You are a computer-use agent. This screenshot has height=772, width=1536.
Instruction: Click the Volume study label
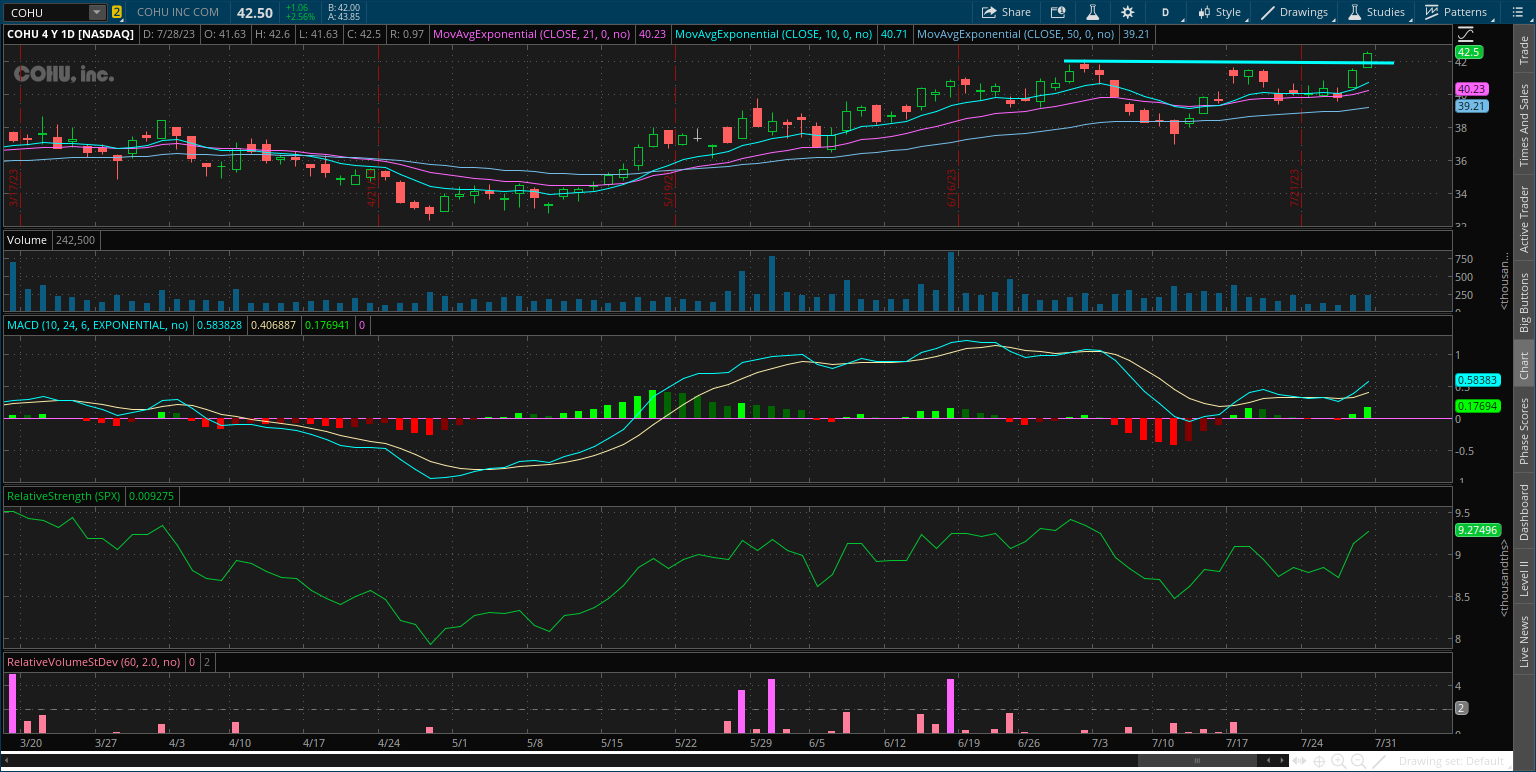pyautogui.click(x=27, y=240)
